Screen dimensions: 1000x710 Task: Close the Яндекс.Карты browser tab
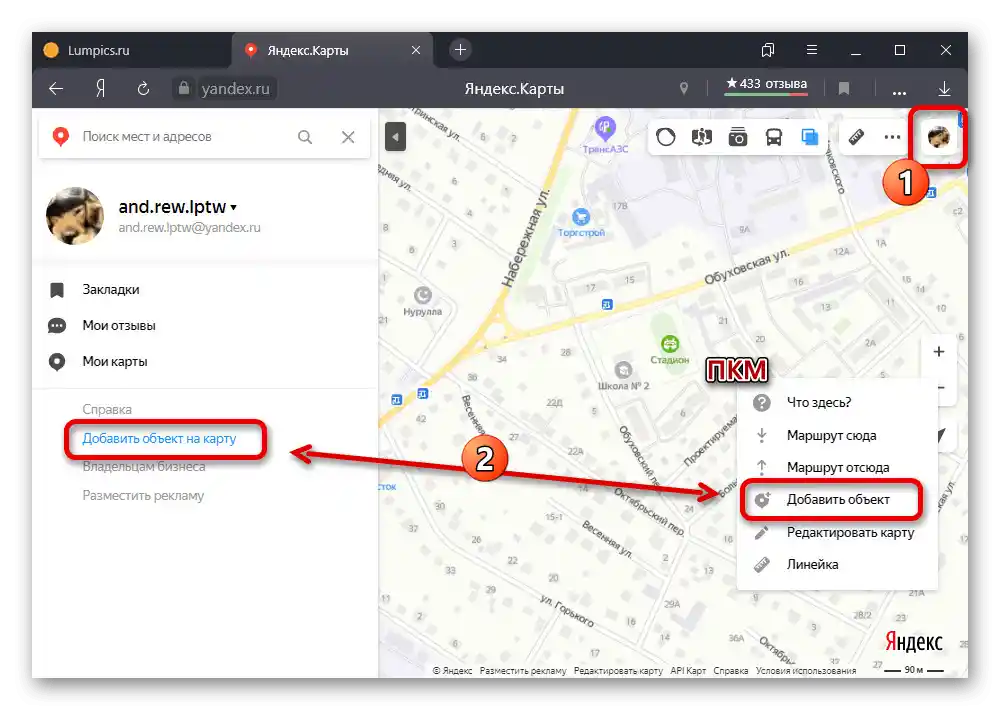coord(416,50)
